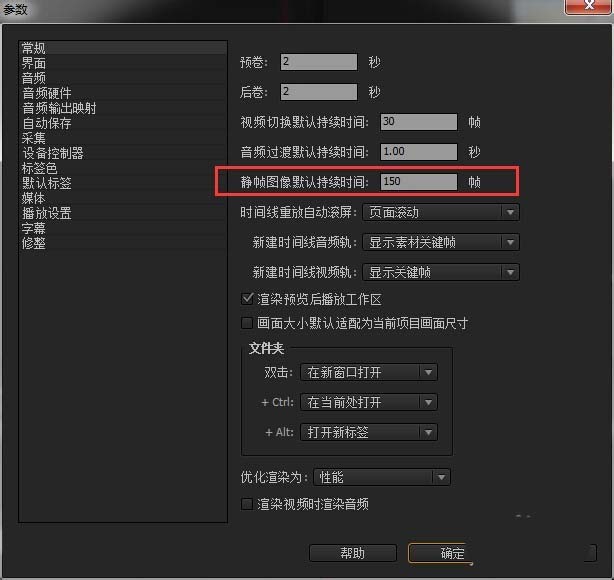Select 媒体 in the category list
Viewport: 614px width, 580px height.
pyautogui.click(x=123, y=198)
